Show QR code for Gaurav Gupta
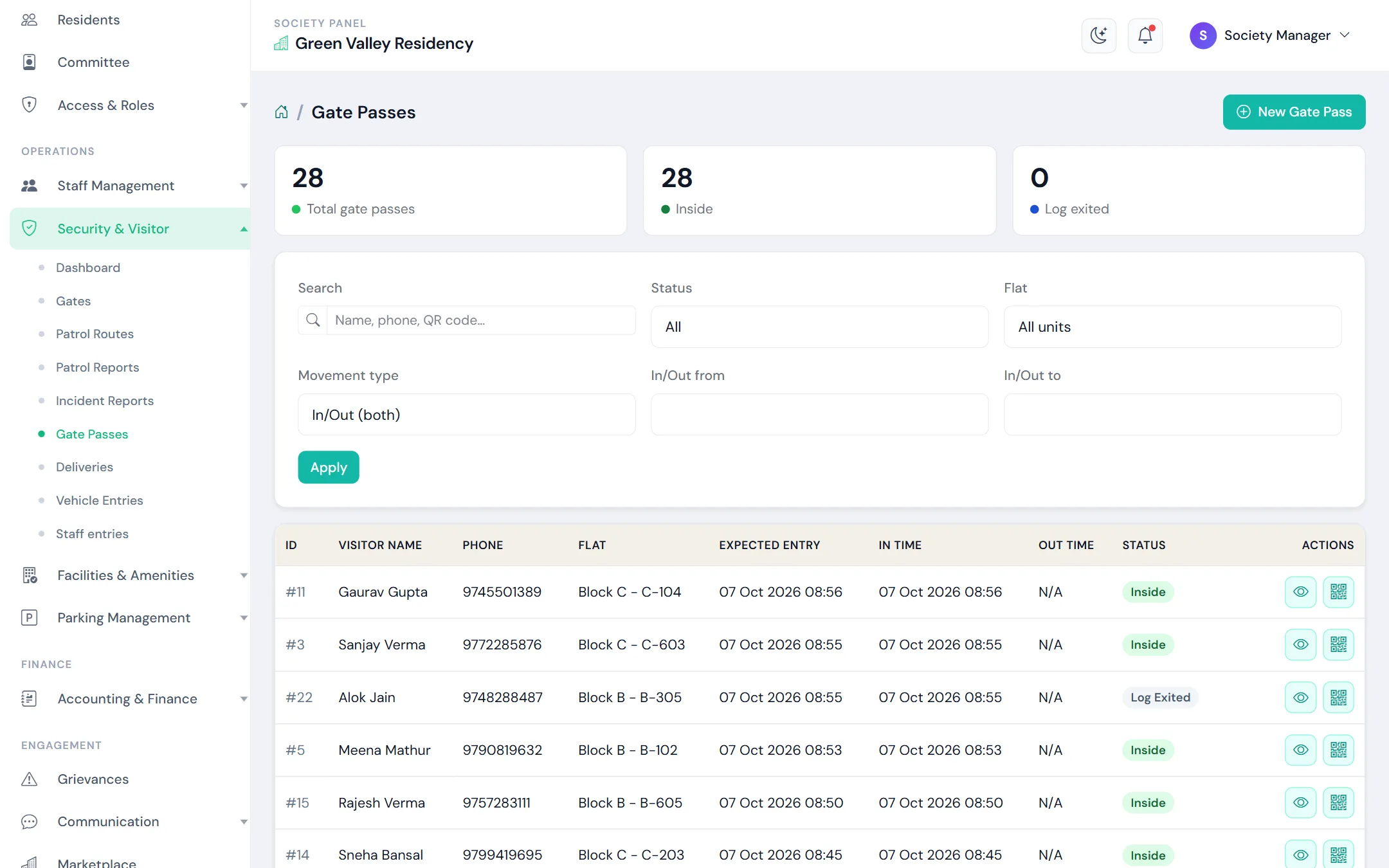Image resolution: width=1389 pixels, height=868 pixels. pos(1338,592)
